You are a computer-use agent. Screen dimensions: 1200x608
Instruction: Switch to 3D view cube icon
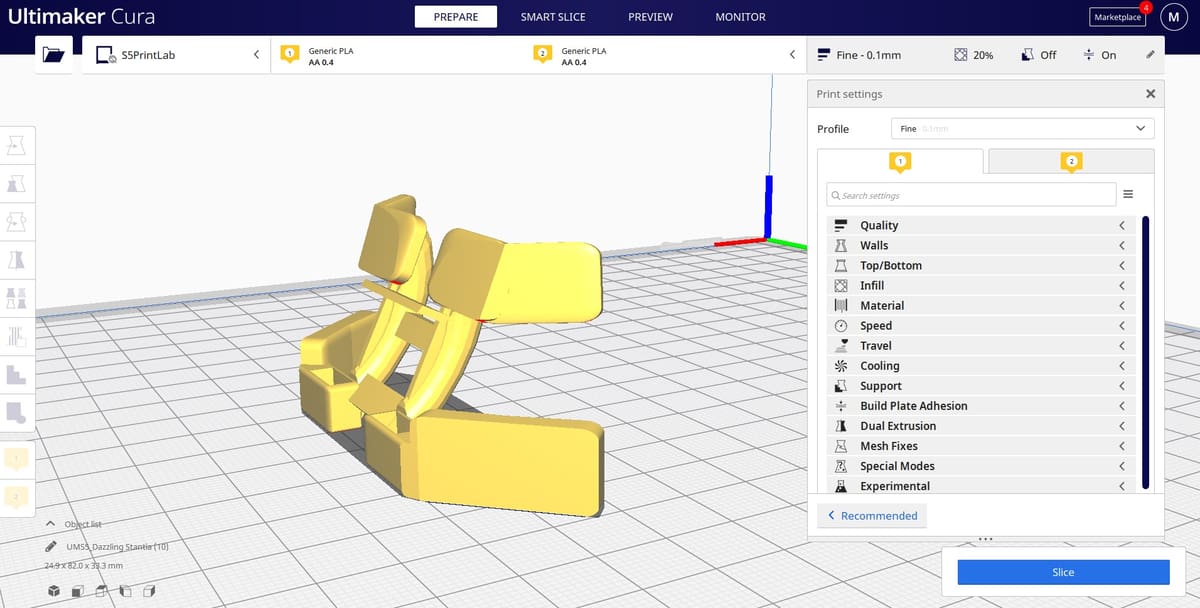coord(54,591)
